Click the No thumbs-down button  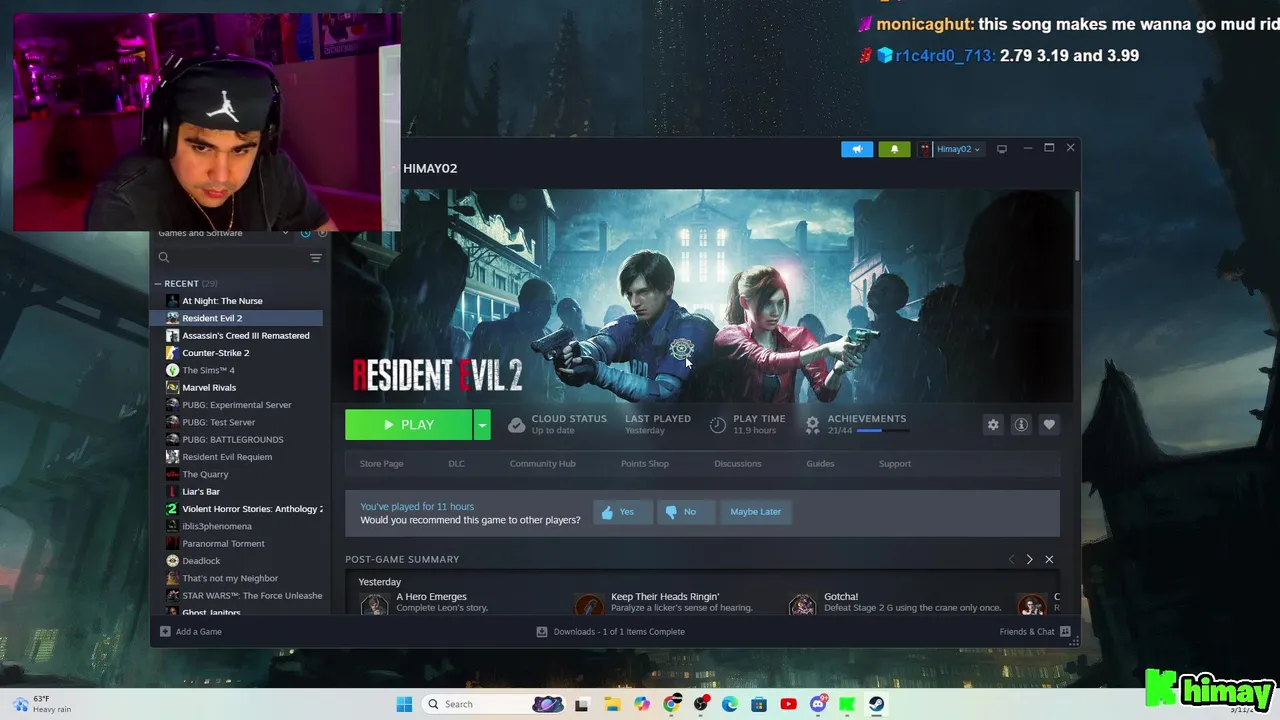(x=686, y=512)
